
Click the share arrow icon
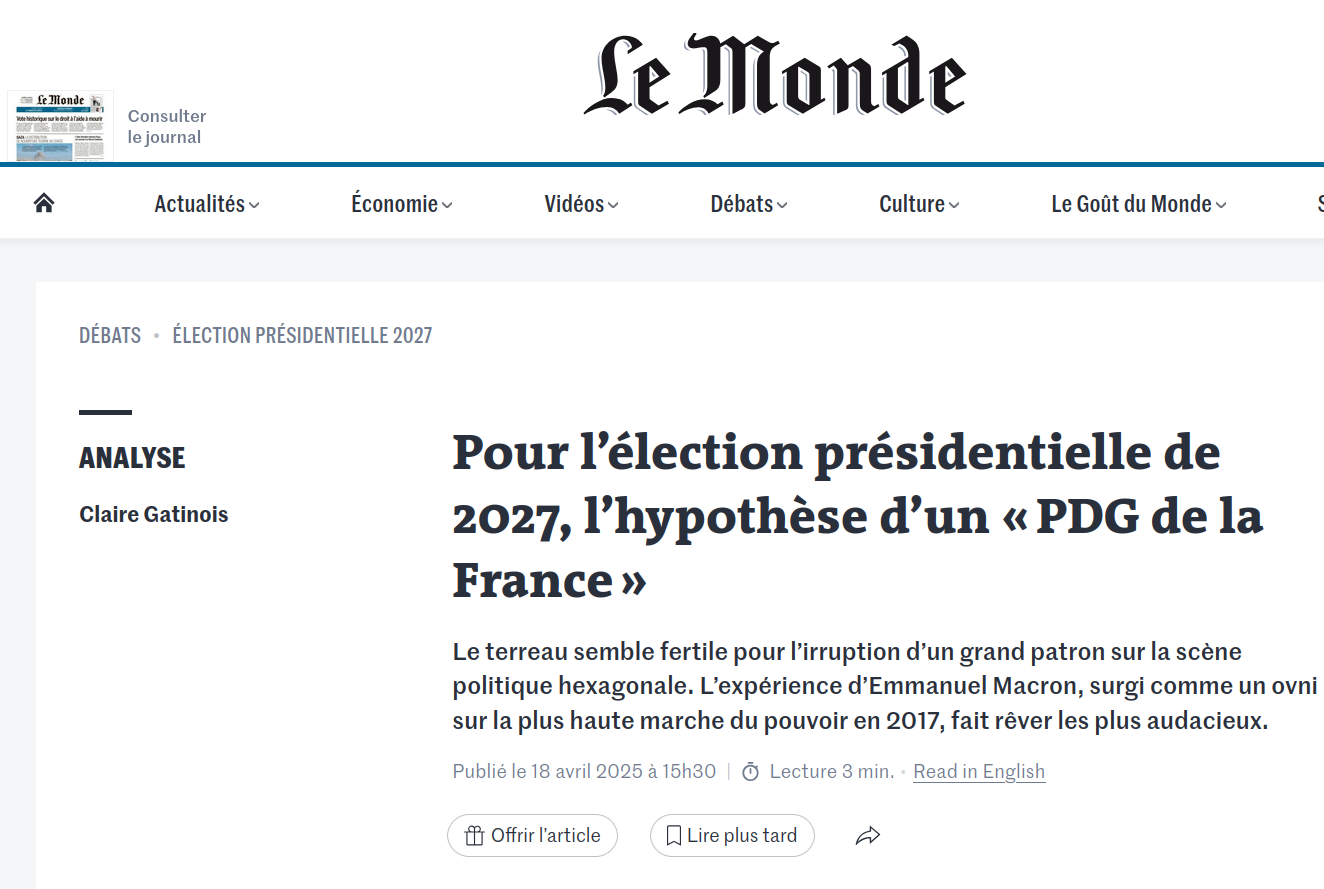(x=868, y=836)
